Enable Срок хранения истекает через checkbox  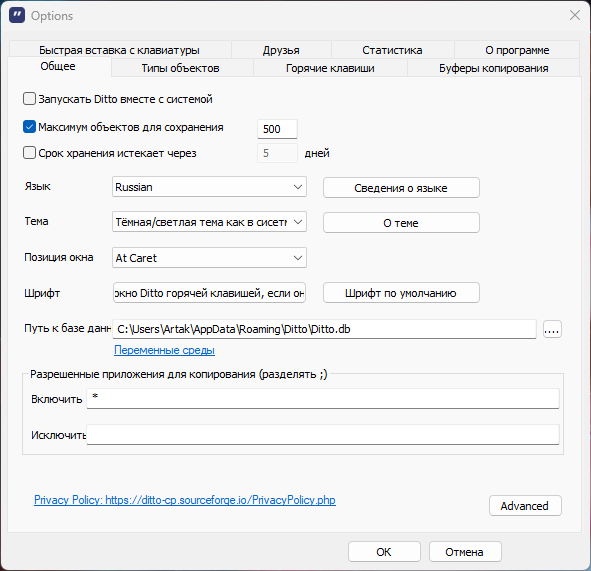point(29,153)
